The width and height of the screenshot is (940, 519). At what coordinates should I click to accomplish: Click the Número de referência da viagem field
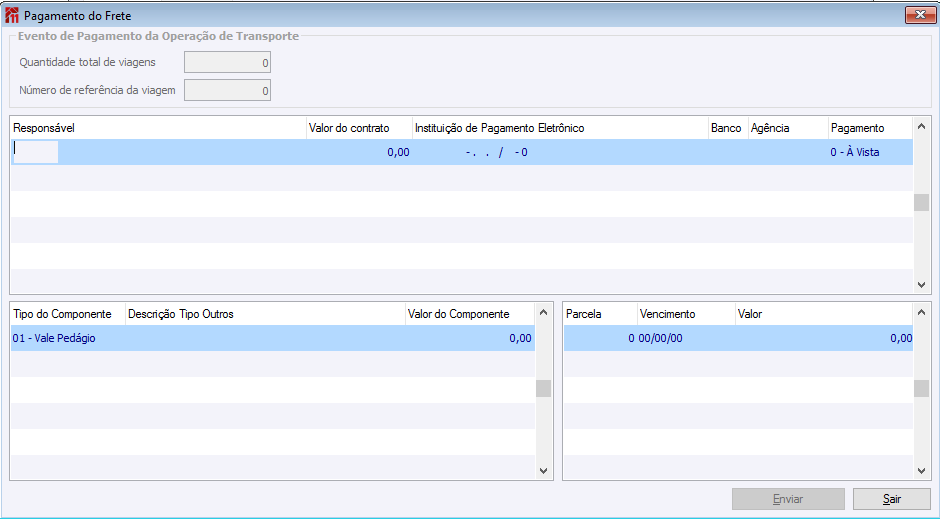[x=227, y=90]
